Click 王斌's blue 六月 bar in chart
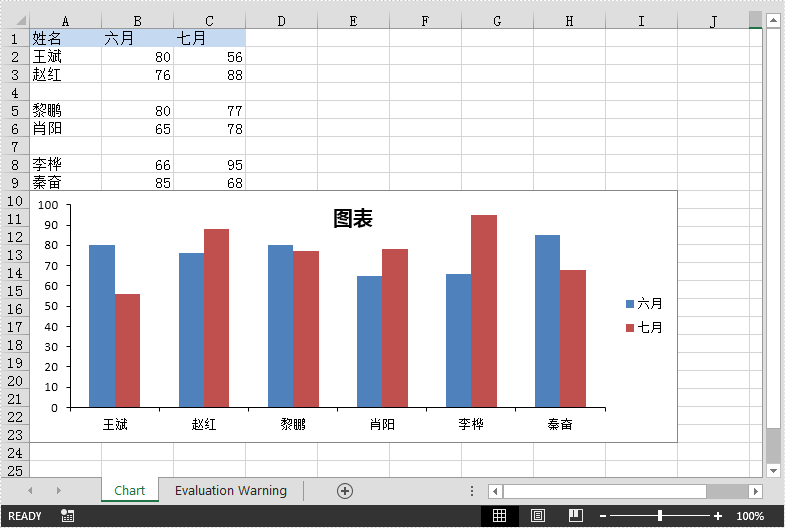This screenshot has width=785, height=528. click(x=102, y=326)
